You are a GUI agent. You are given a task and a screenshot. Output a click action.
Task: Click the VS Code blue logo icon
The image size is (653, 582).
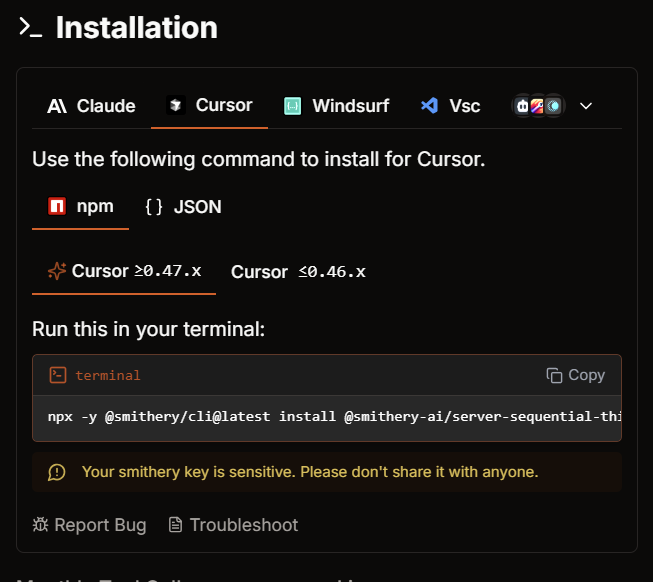429,106
